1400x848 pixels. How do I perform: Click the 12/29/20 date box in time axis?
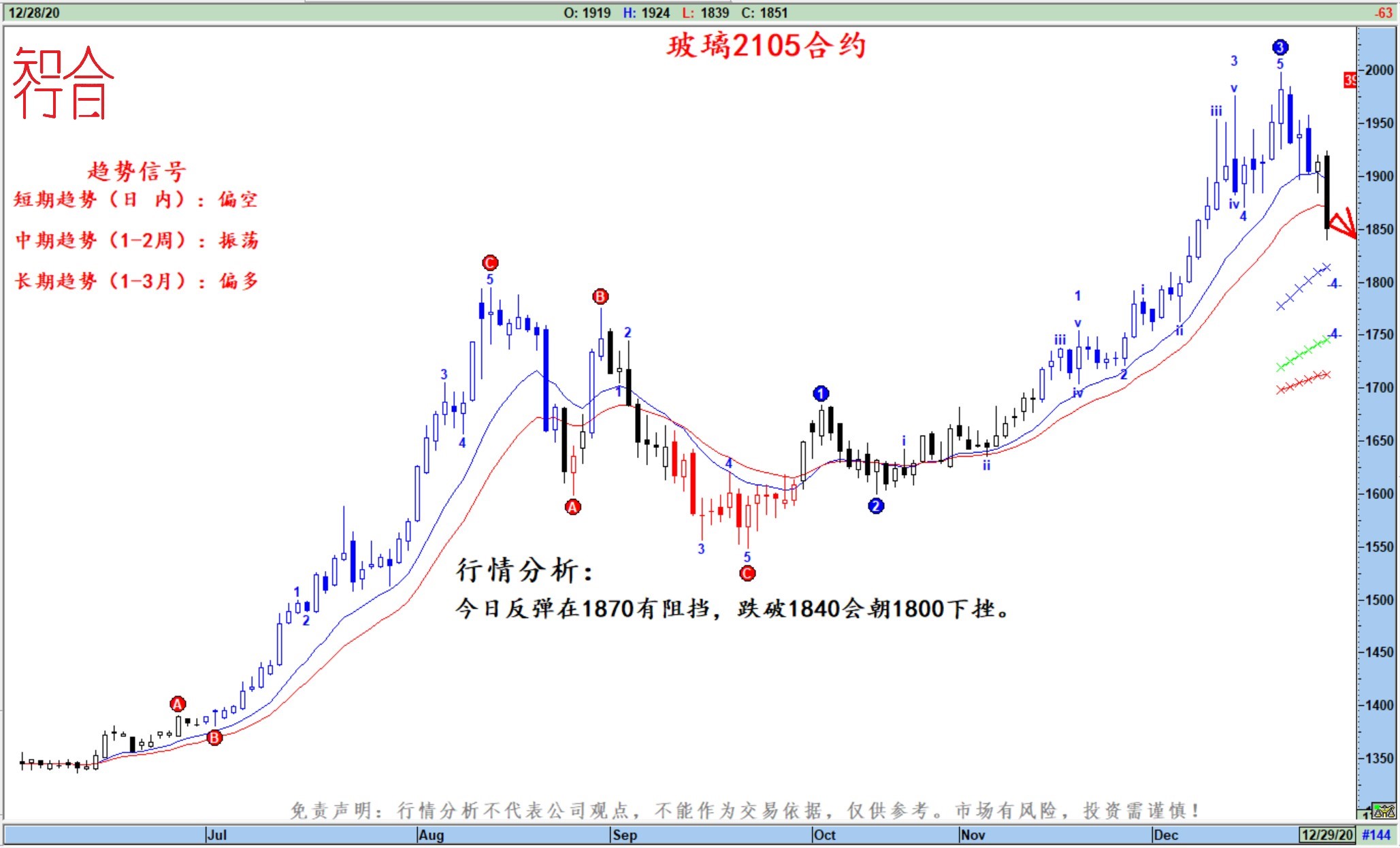click(x=1327, y=834)
